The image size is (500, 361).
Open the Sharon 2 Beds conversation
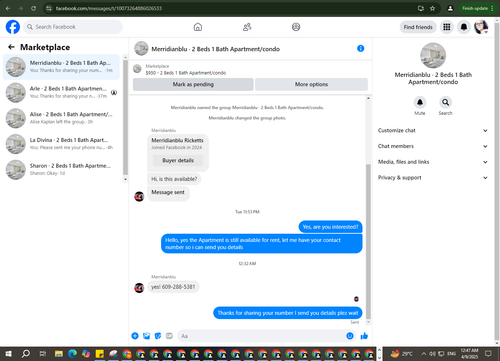(61, 169)
